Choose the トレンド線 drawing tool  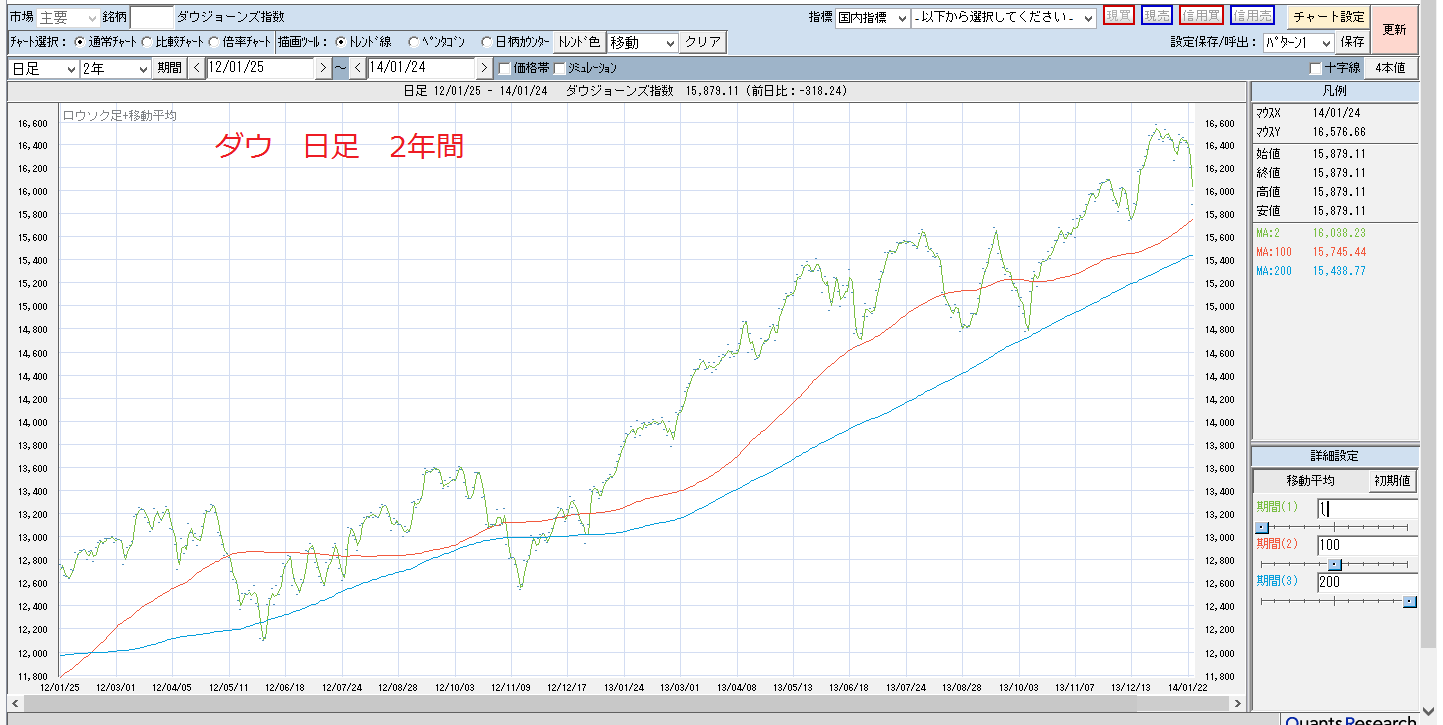pyautogui.click(x=341, y=43)
